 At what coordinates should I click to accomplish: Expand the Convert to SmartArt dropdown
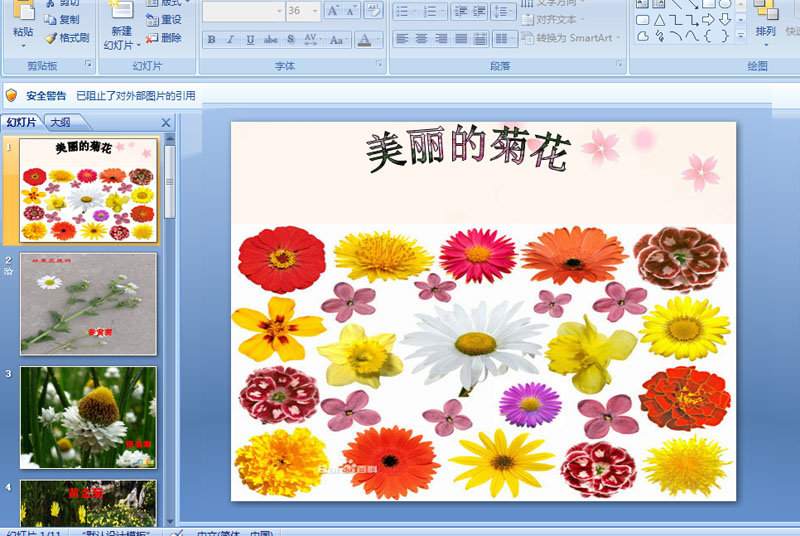tap(618, 38)
